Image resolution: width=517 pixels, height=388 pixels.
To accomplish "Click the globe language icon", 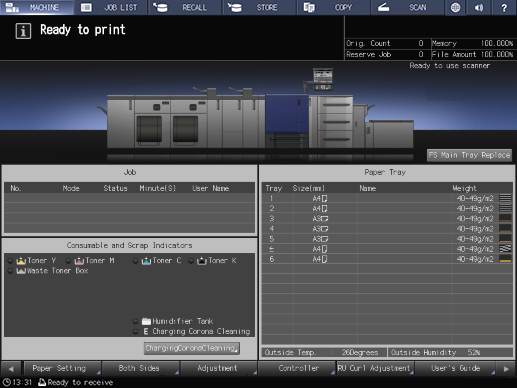I will [x=455, y=7].
